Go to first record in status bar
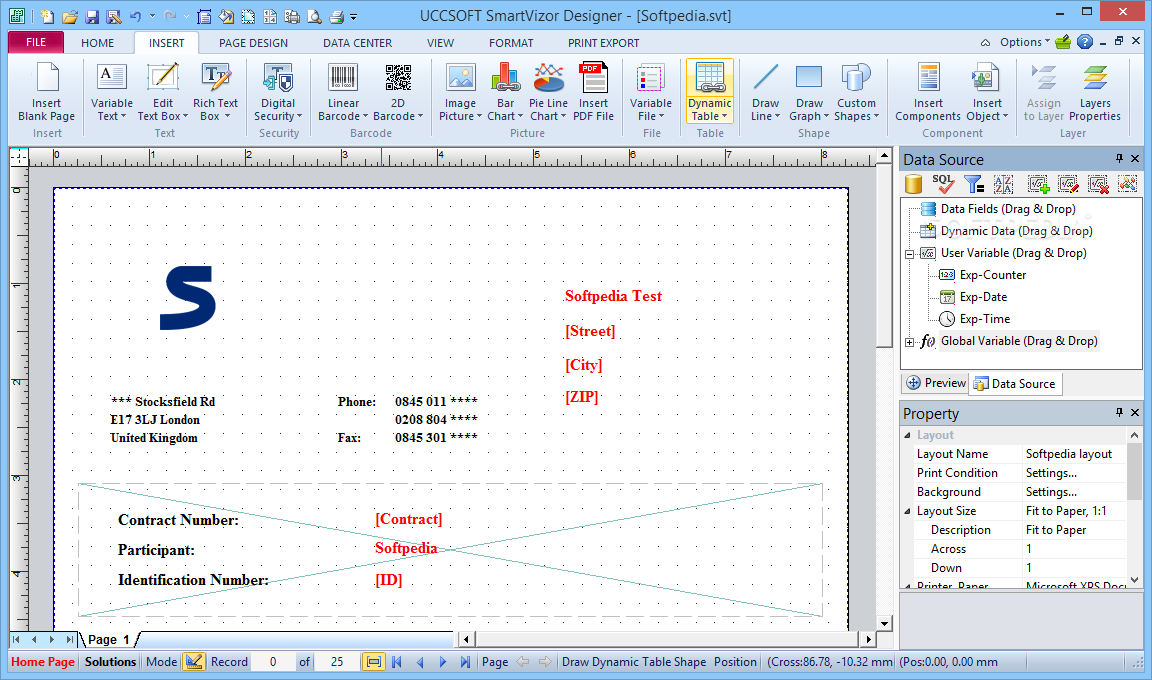Viewport: 1152px width, 680px height. [397, 662]
